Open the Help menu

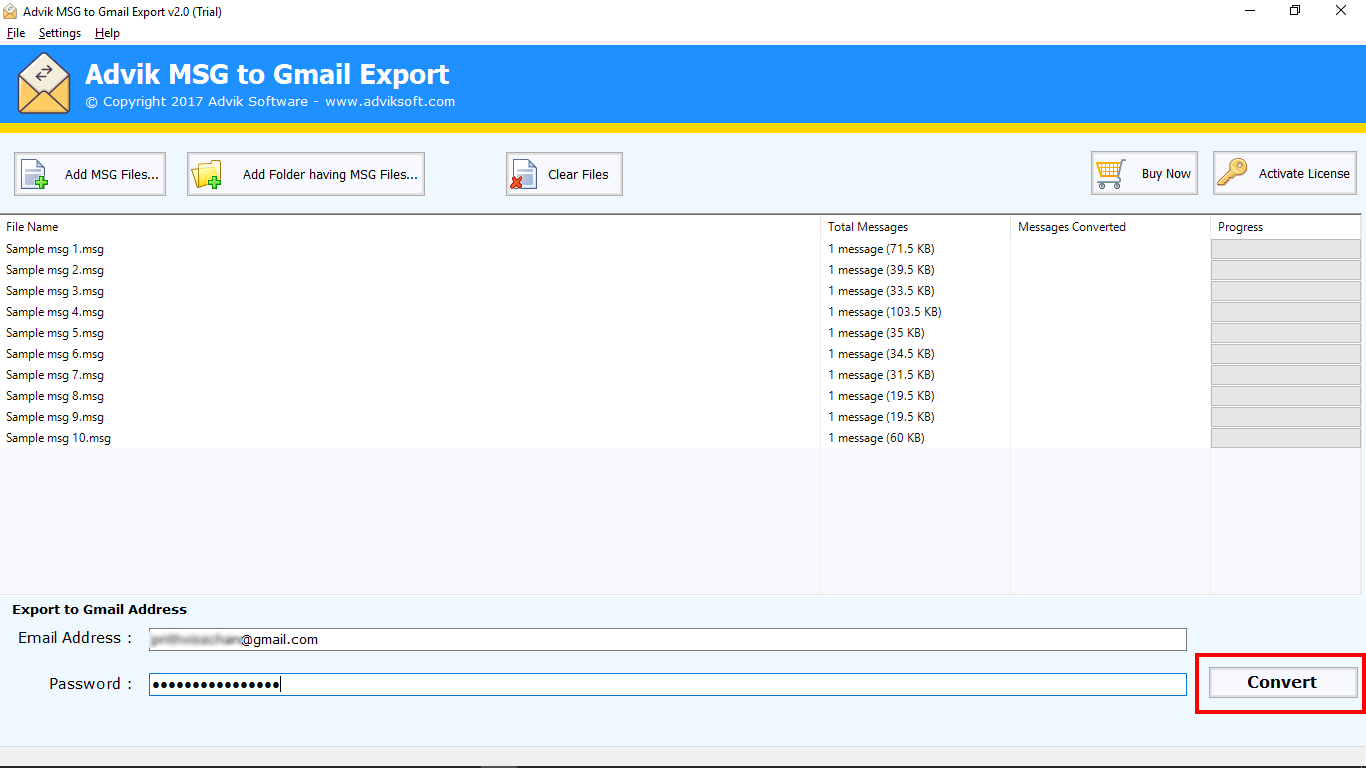[x=107, y=33]
